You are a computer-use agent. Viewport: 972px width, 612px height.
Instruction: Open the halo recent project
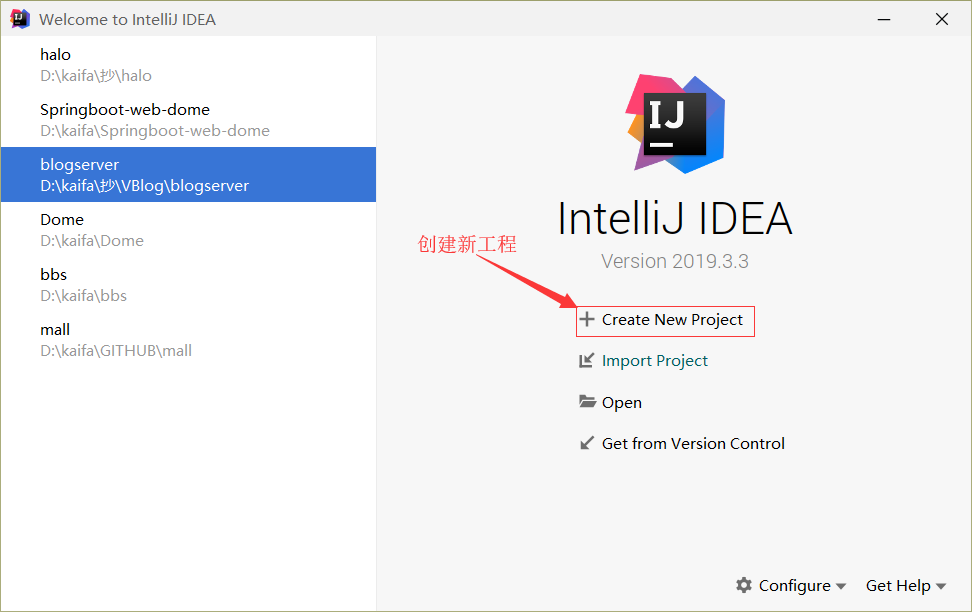(x=188, y=64)
